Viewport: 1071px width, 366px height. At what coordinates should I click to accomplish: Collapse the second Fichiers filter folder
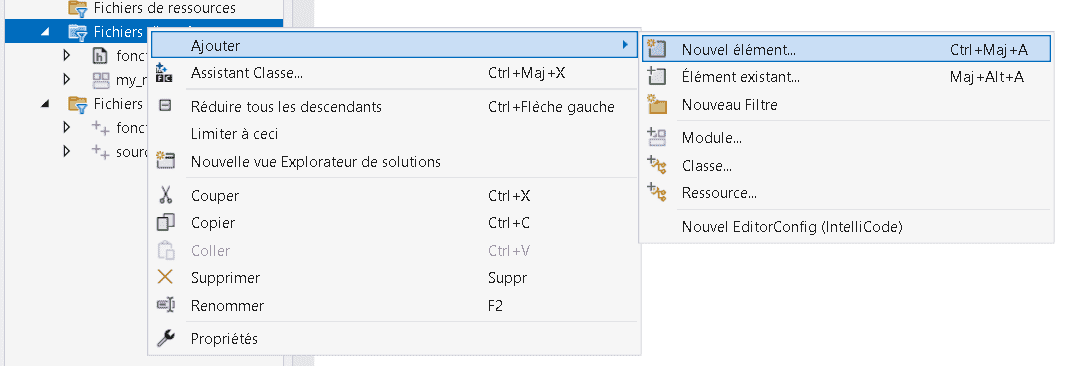45,104
